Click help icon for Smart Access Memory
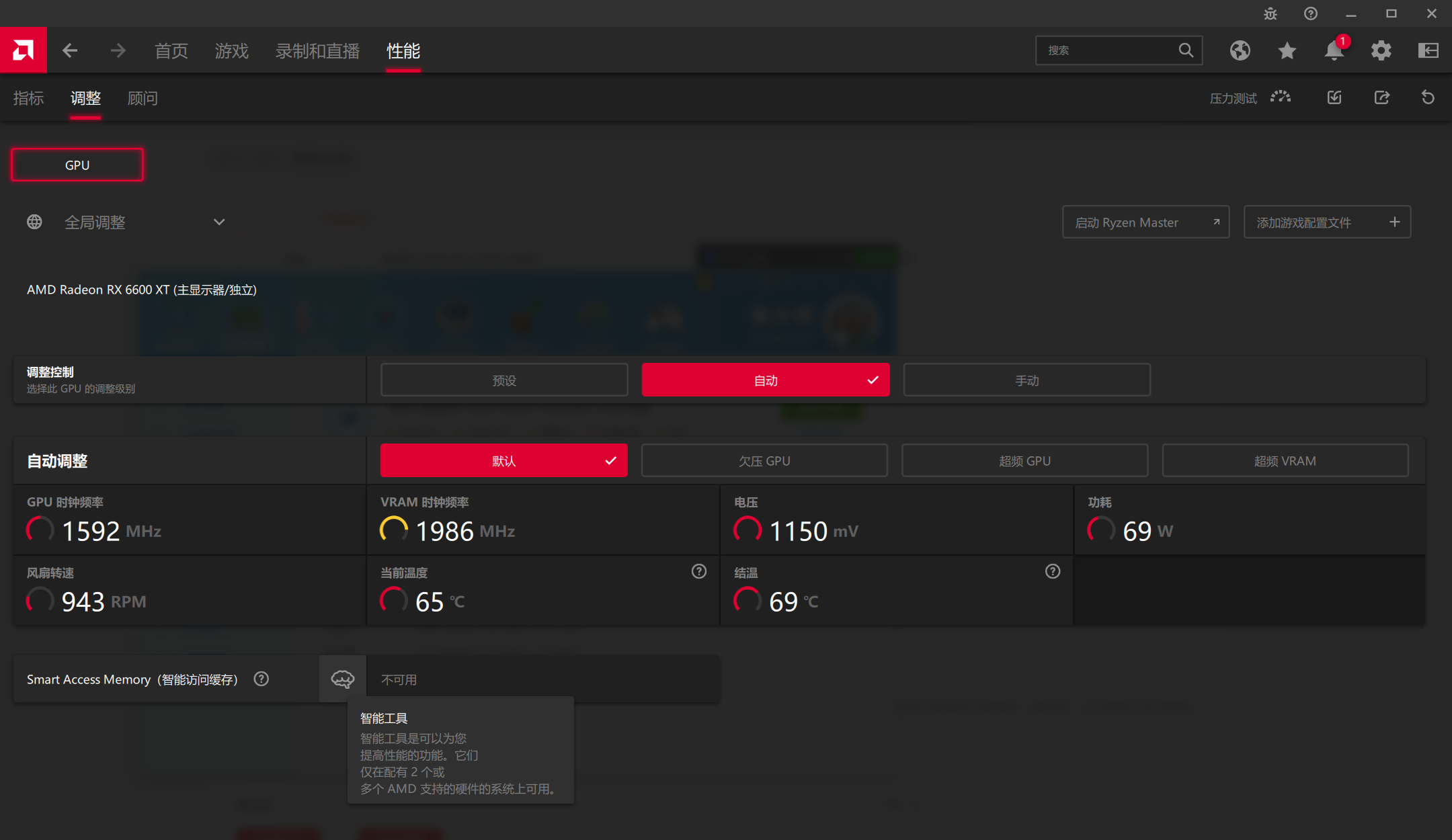Screen dimensions: 1452x840 [x=261, y=679]
